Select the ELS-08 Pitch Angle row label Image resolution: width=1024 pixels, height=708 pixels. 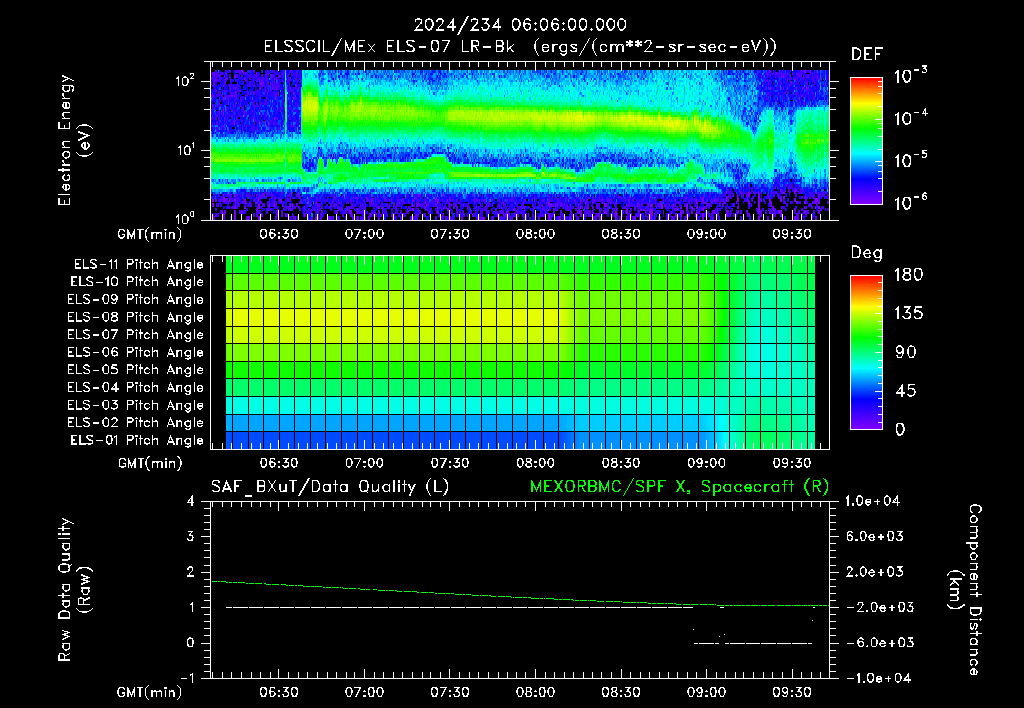(136, 317)
